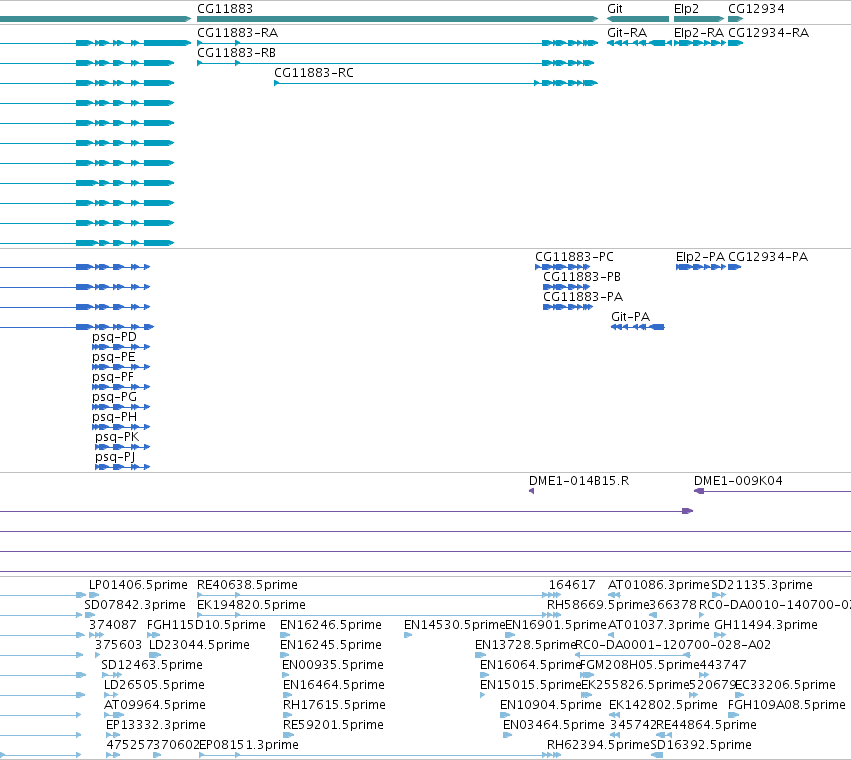Click the FGH109A08.5prime EST label
This screenshot has width=851, height=760.
(786, 706)
